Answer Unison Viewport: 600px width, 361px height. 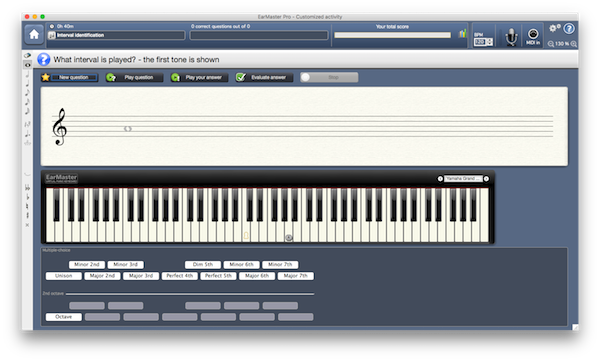(x=64, y=276)
